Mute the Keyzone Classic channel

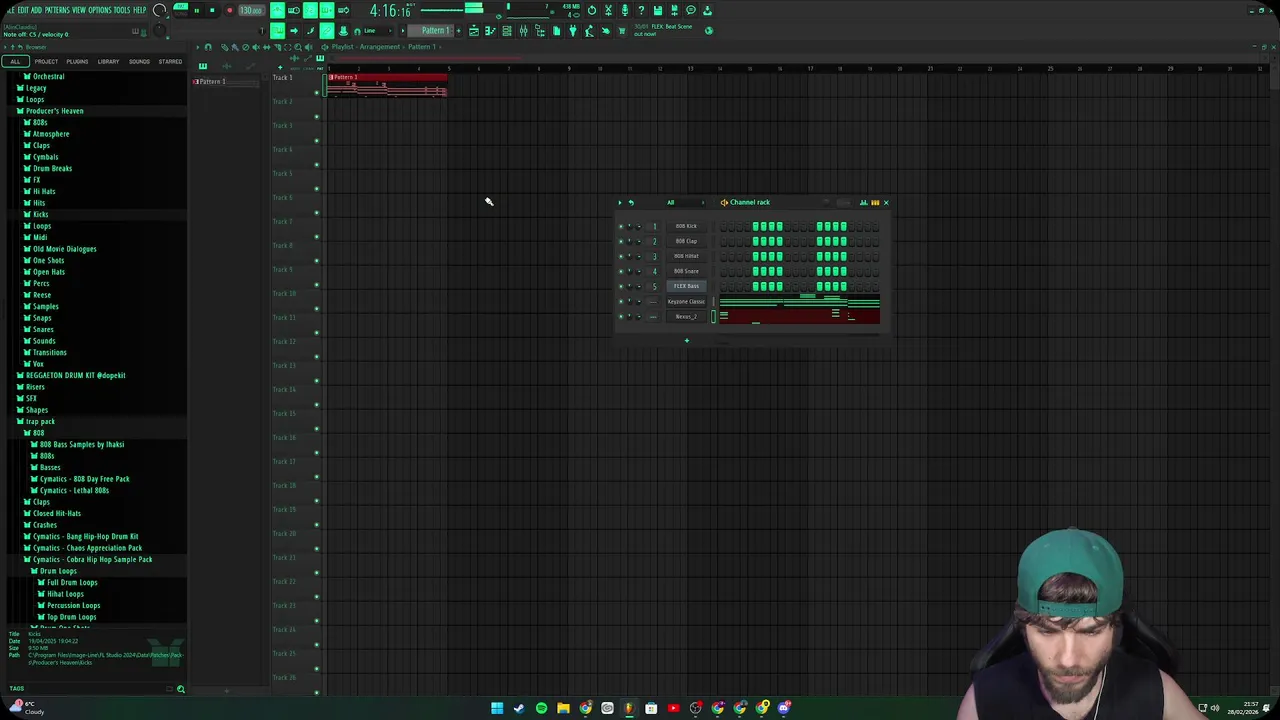[621, 301]
